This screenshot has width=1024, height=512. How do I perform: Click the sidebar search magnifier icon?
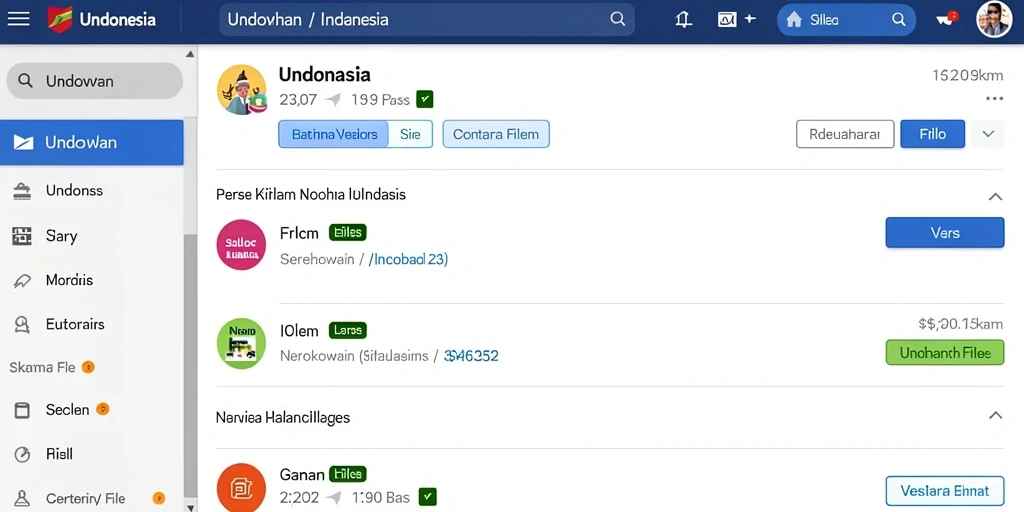25,81
